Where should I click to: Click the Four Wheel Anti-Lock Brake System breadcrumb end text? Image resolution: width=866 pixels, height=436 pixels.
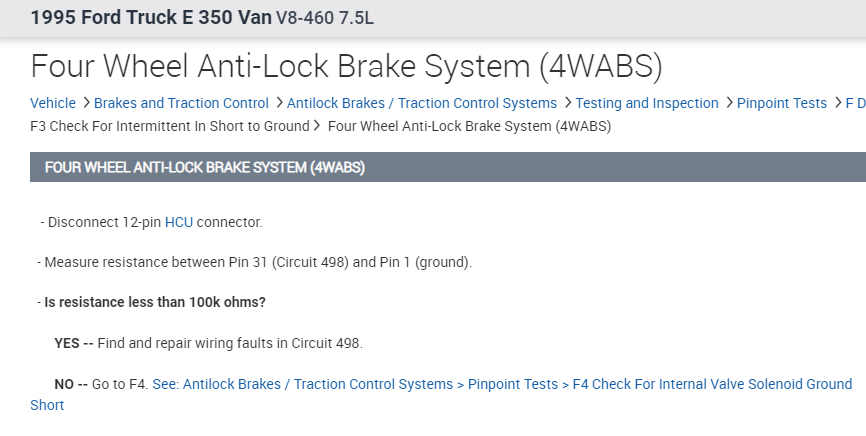tap(469, 126)
